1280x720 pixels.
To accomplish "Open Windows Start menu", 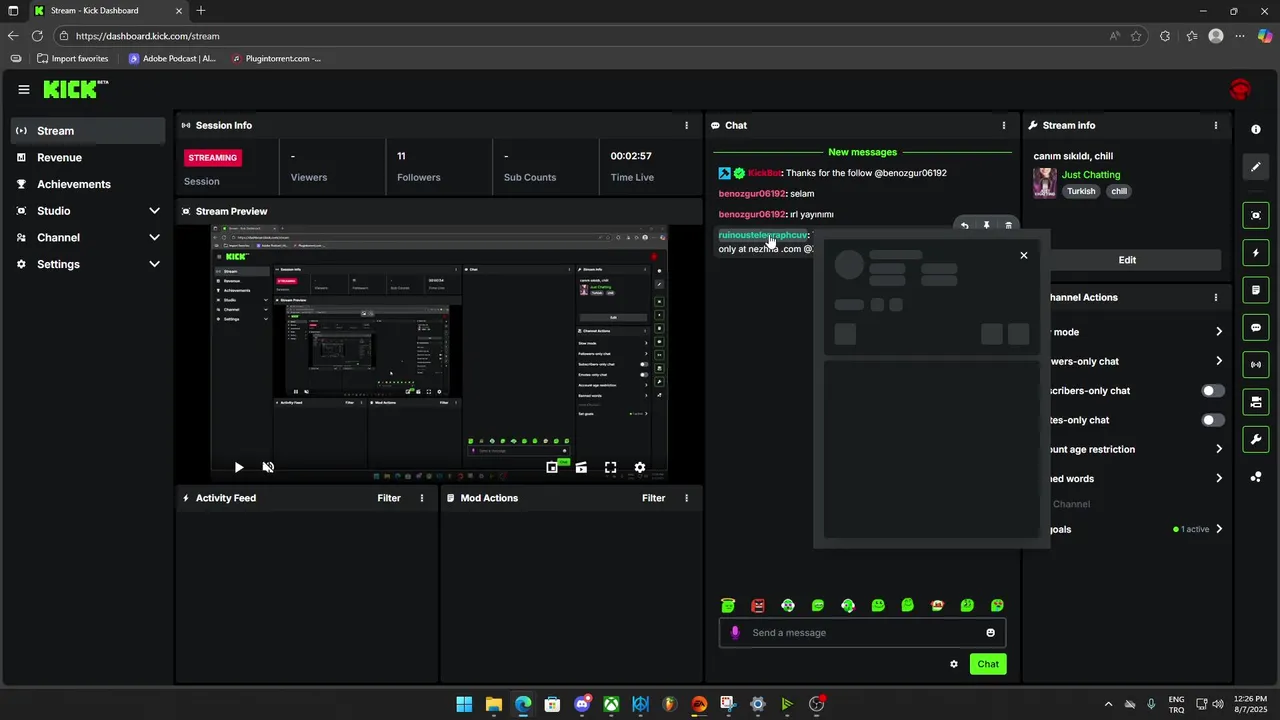I will click(465, 704).
